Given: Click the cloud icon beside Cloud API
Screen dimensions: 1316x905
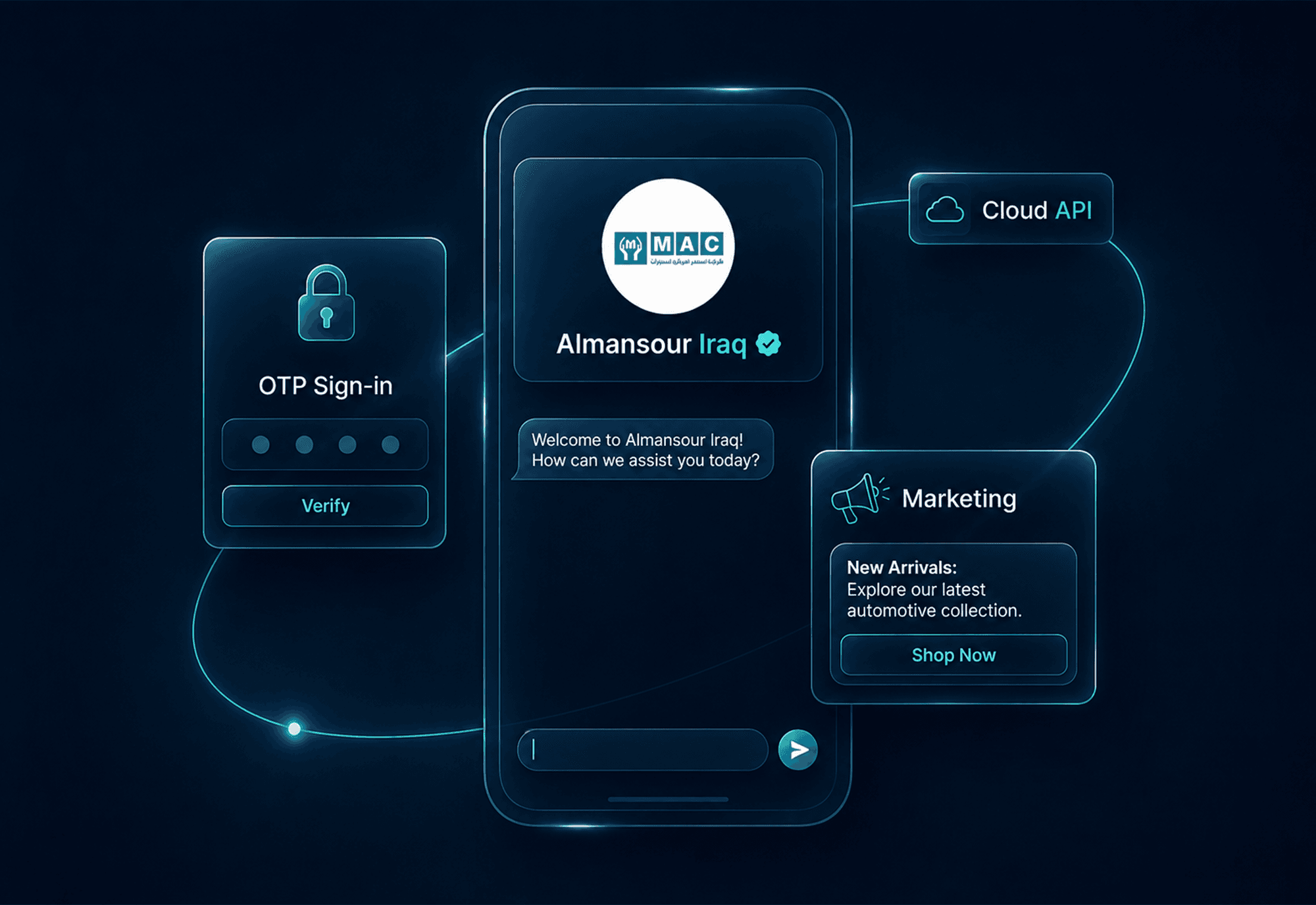Looking at the screenshot, I should (945, 210).
